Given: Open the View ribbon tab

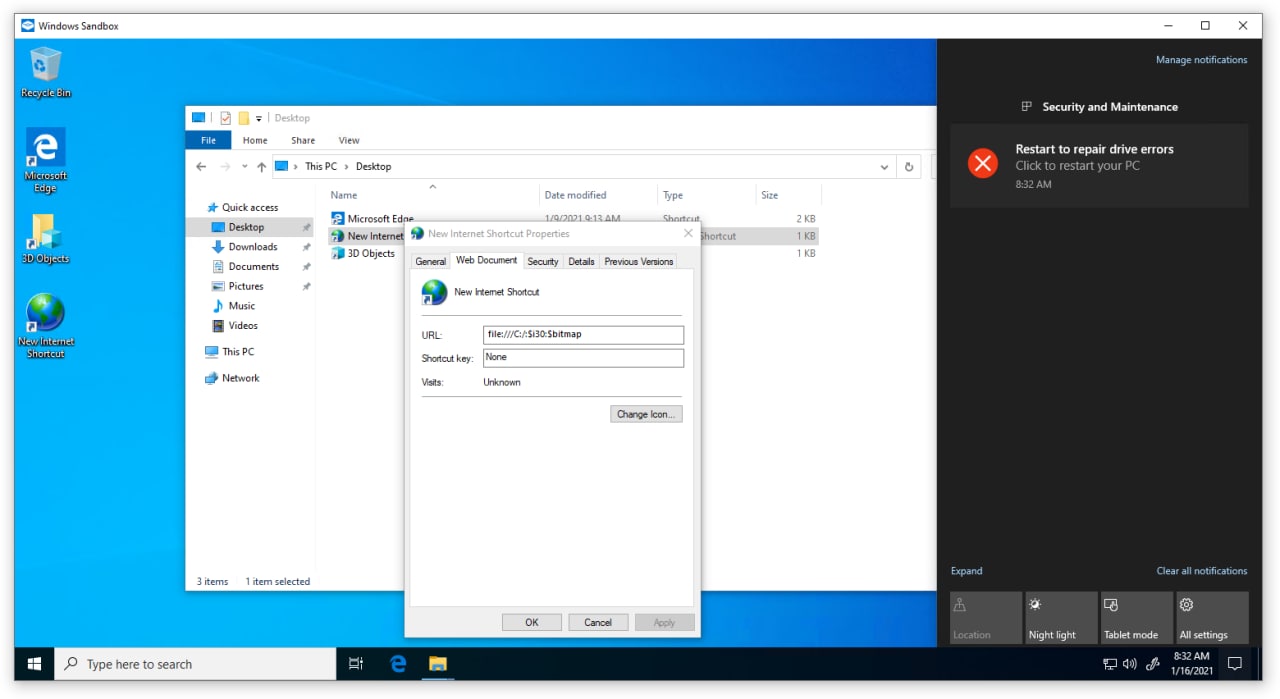Looking at the screenshot, I should (x=349, y=140).
